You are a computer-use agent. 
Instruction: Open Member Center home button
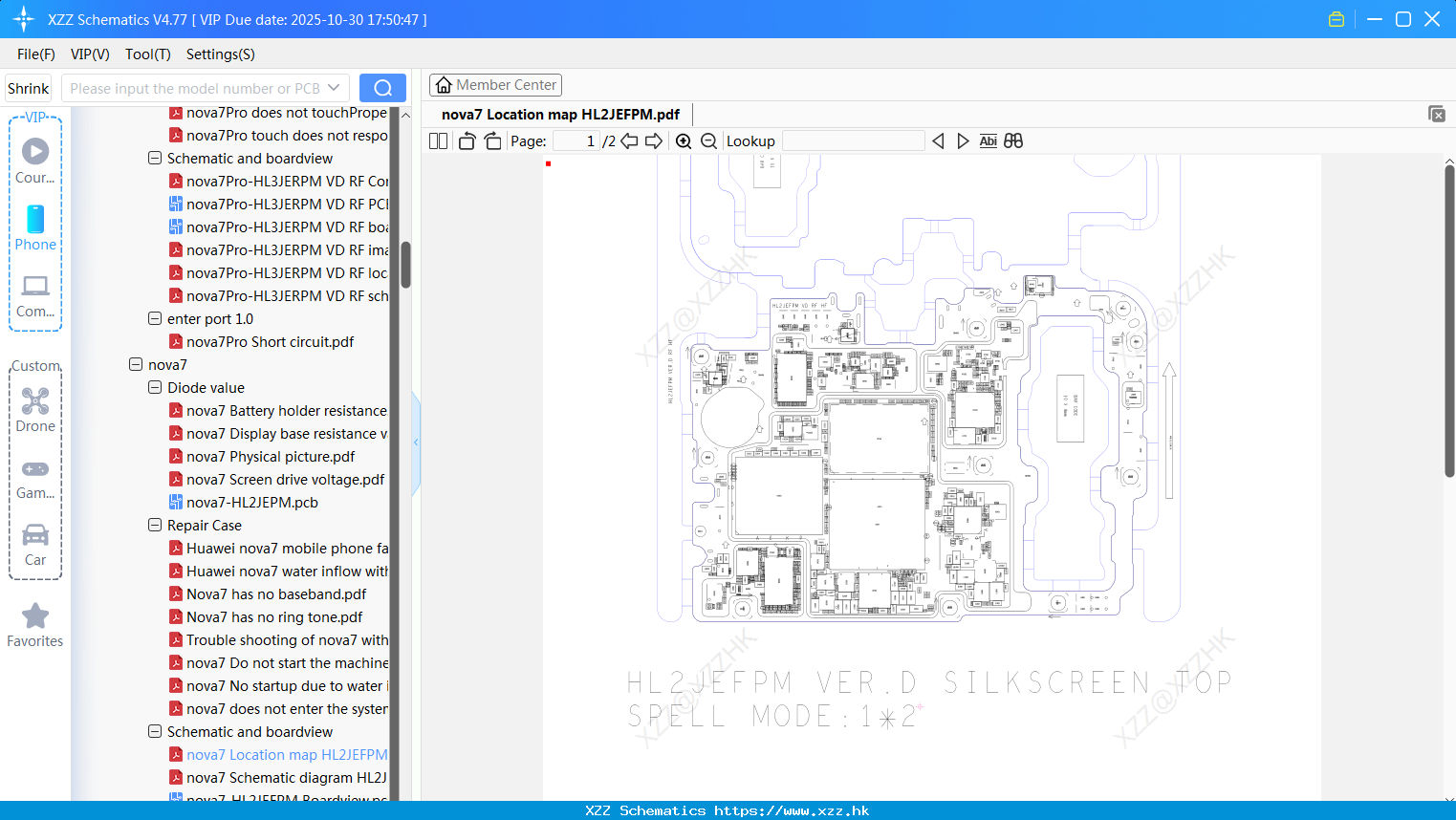[x=495, y=85]
